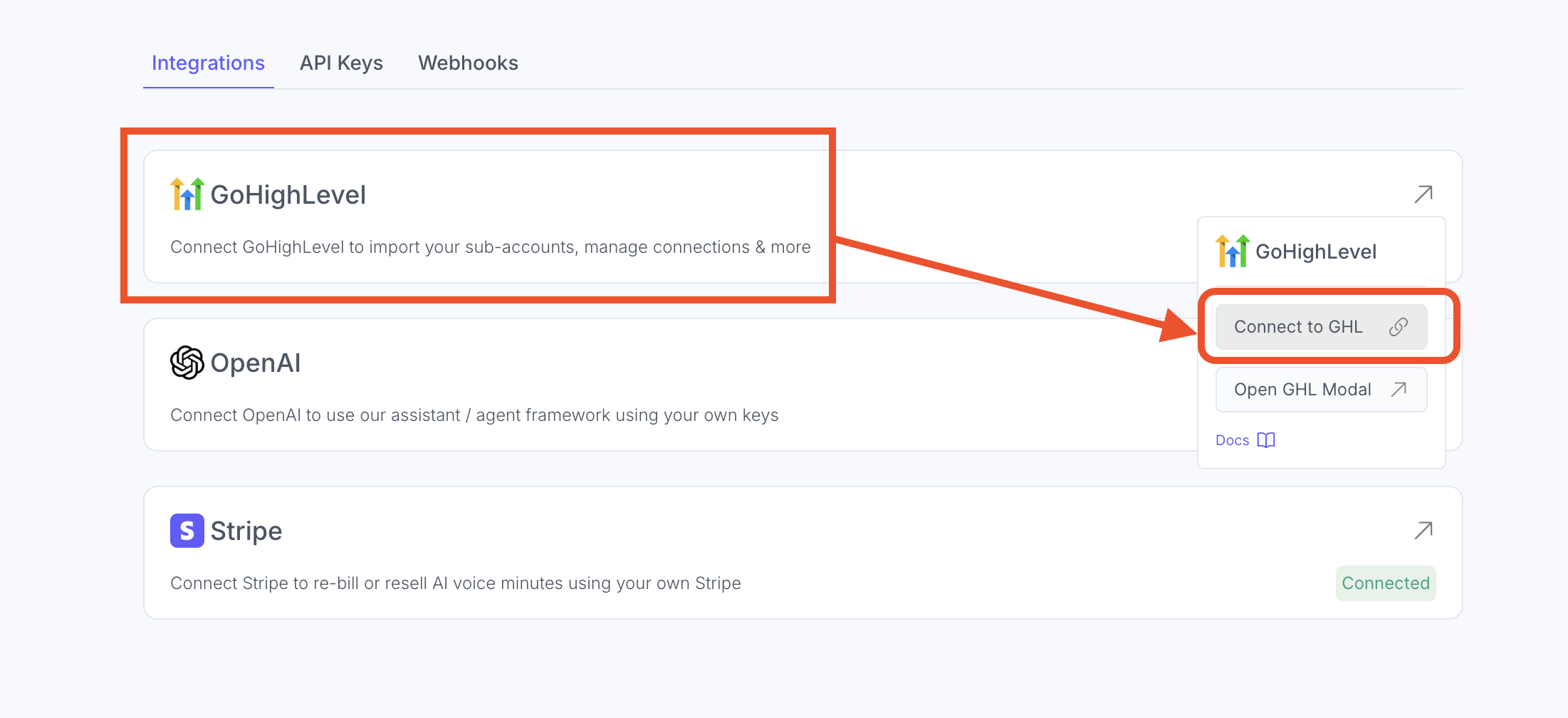Click the OpenAI logo icon
1568x718 pixels.
(187, 363)
